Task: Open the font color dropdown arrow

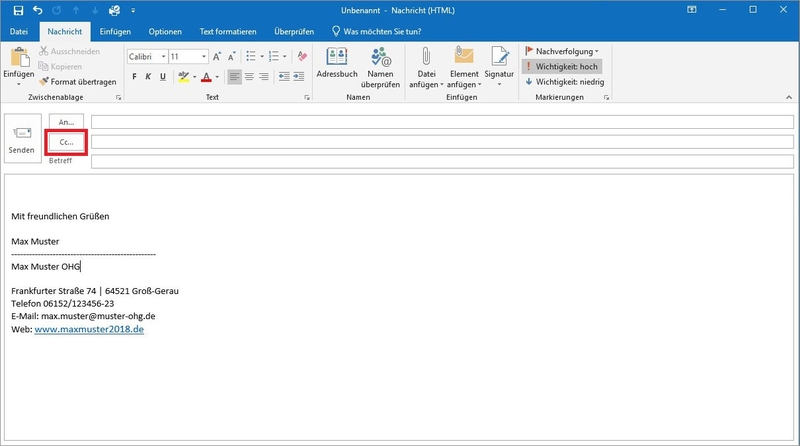Action: point(217,77)
